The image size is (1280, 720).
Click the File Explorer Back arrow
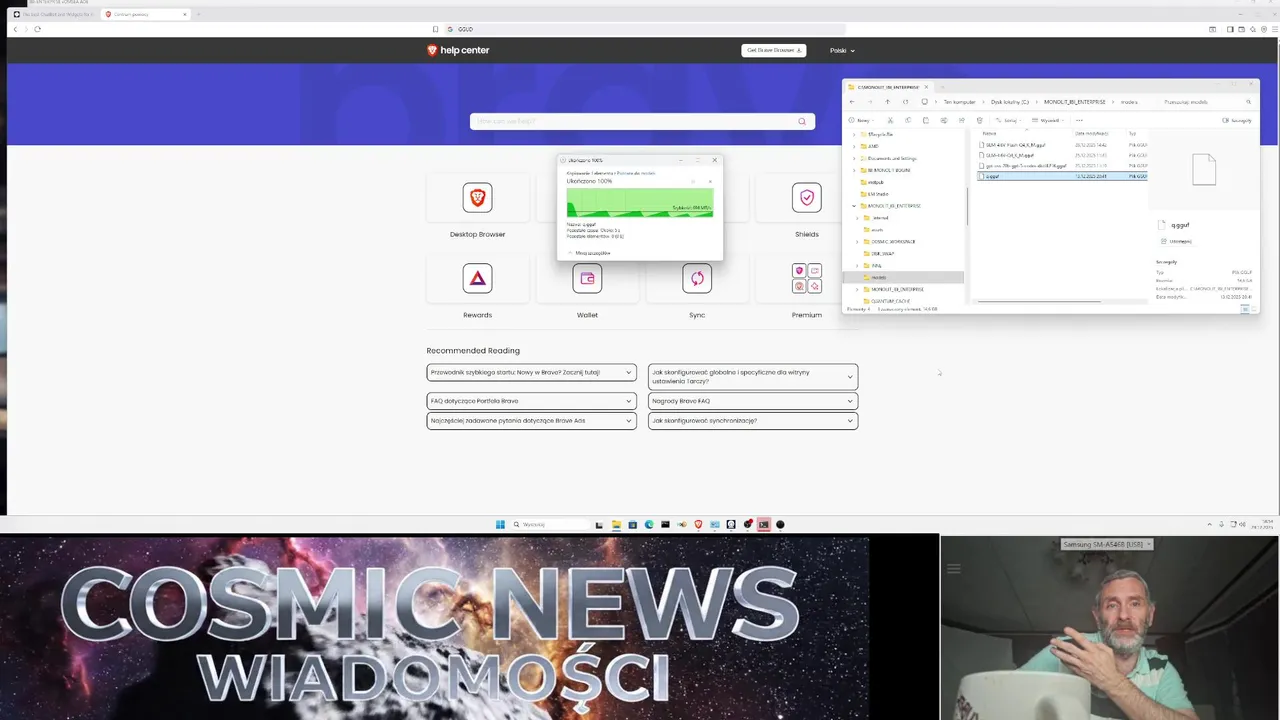pos(852,102)
